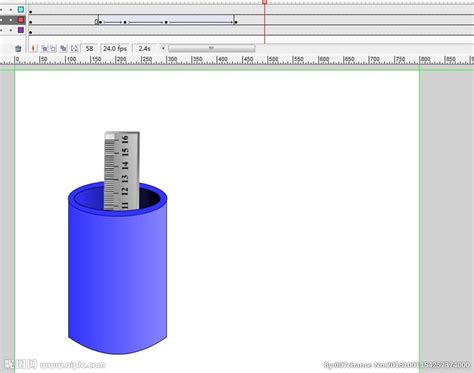Toggle the red layer outline color box
474x373 pixels.
point(21,20)
